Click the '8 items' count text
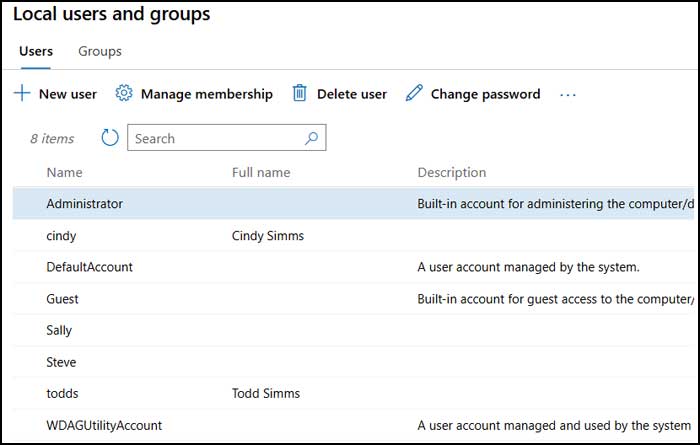This screenshot has width=700, height=445. (x=52, y=139)
